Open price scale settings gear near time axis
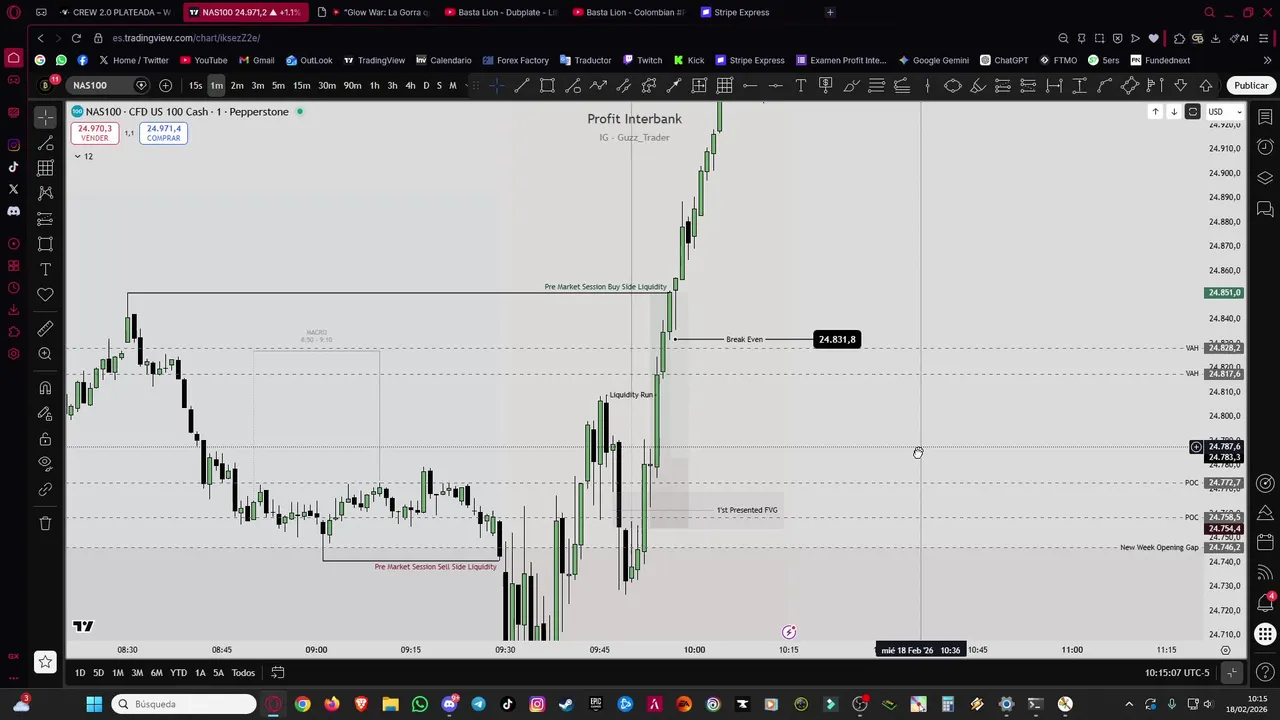Screen dimensions: 1280x720 pyautogui.click(x=1225, y=650)
